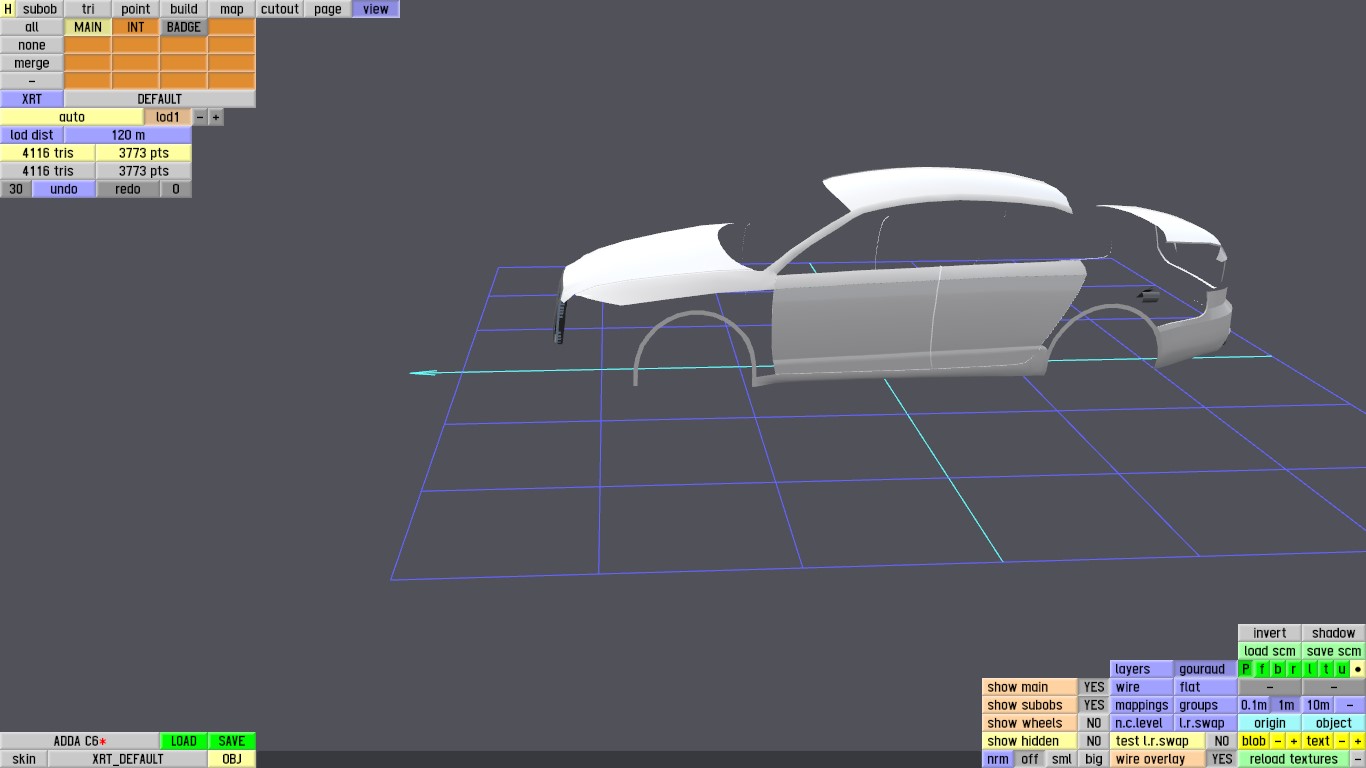Toggle show hidden NO

pos(1094,741)
